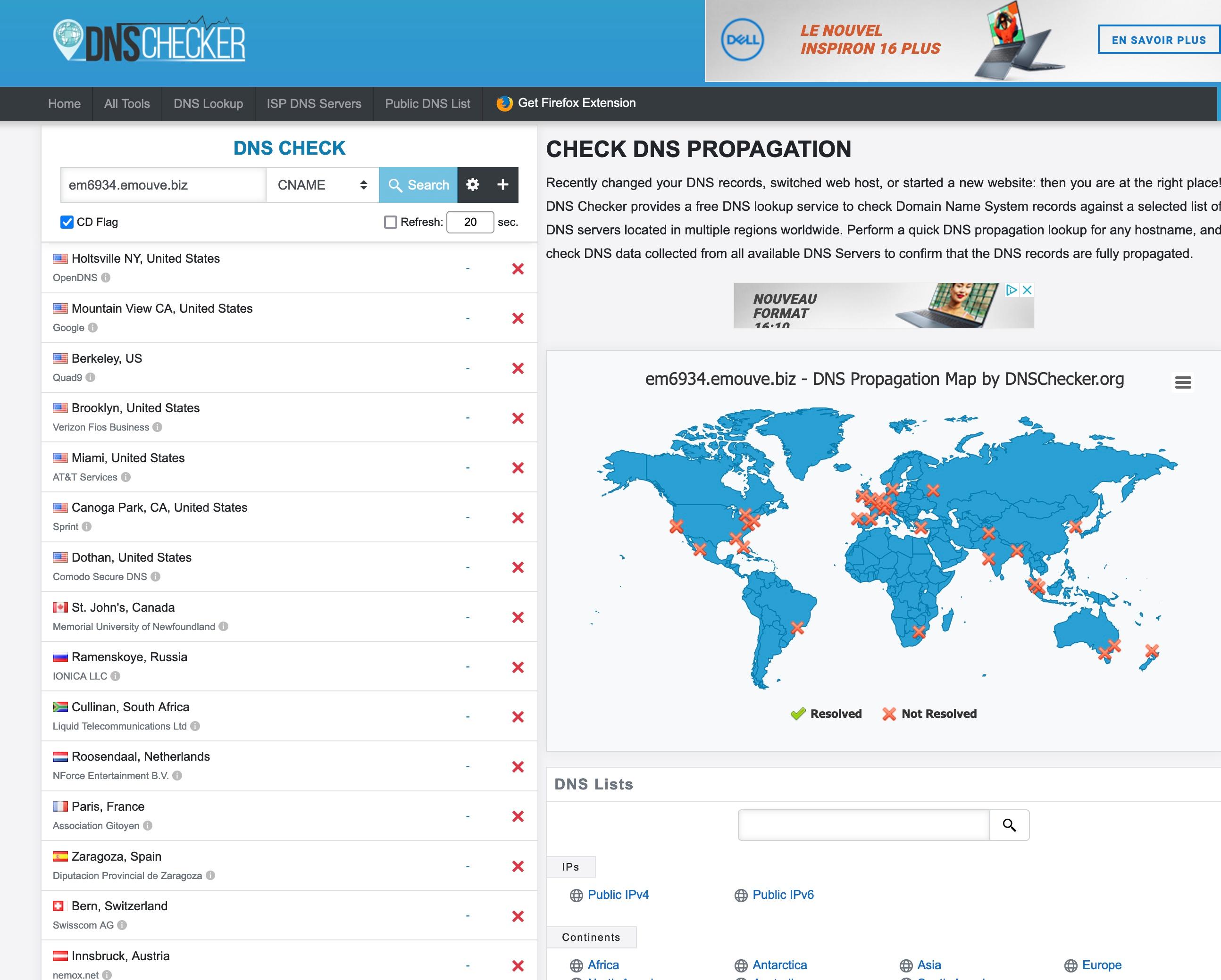This screenshot has height=980, width=1221.
Task: Click the New Zealand marker on map
Action: (1151, 650)
